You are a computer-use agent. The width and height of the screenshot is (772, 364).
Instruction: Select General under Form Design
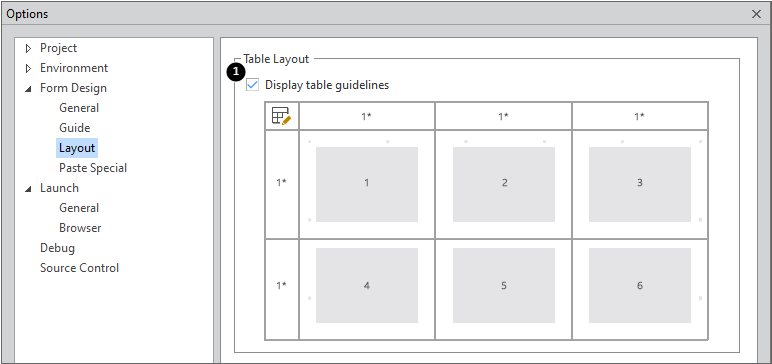coord(79,108)
